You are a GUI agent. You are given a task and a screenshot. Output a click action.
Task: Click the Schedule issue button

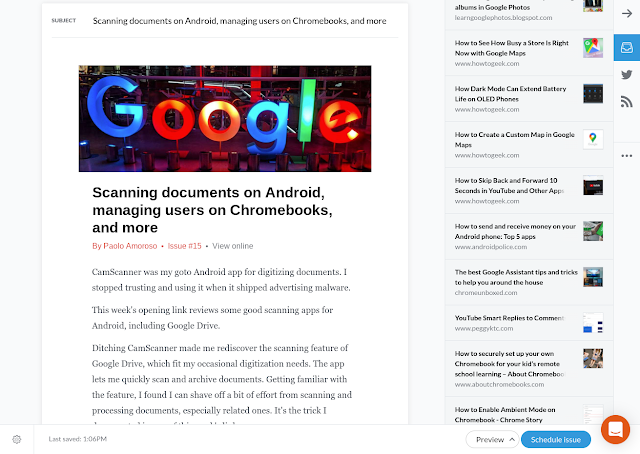point(556,439)
